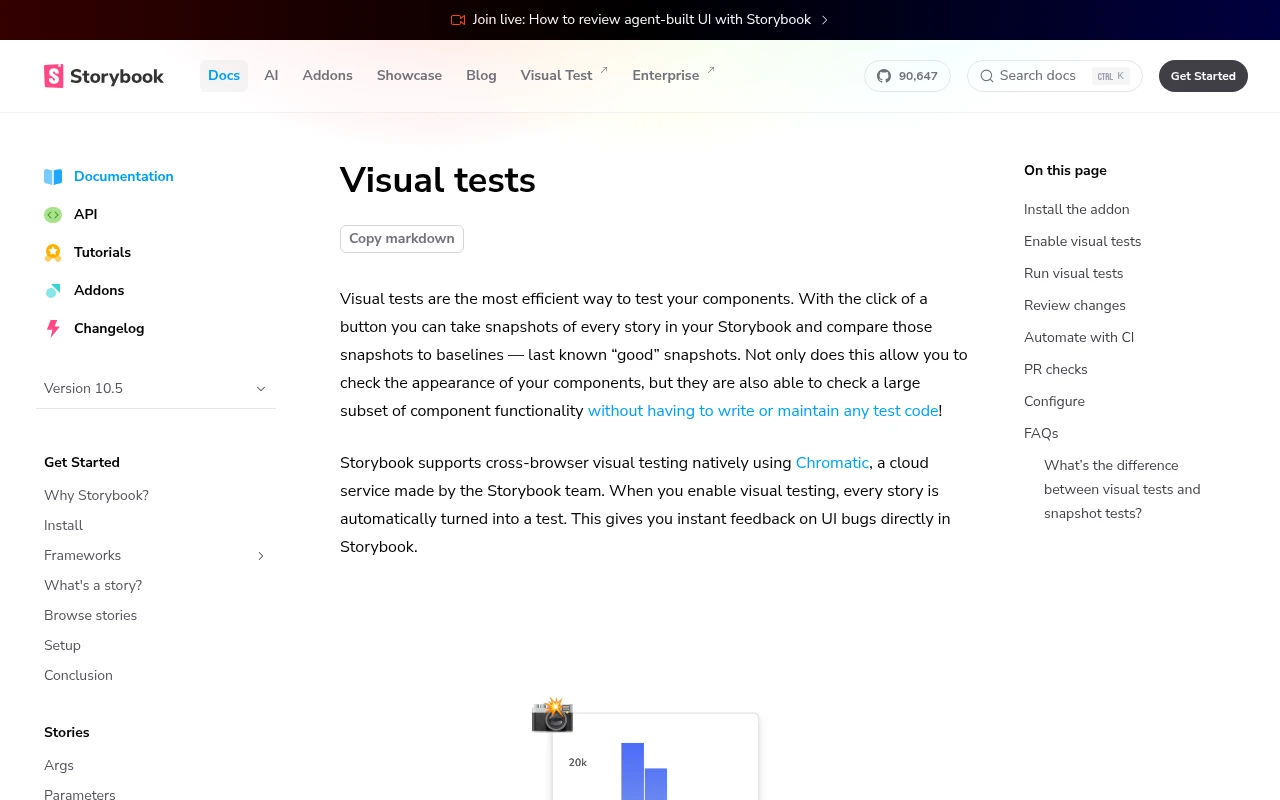
Task: Jump to 'Automate with CI' section
Action: 1079,338
